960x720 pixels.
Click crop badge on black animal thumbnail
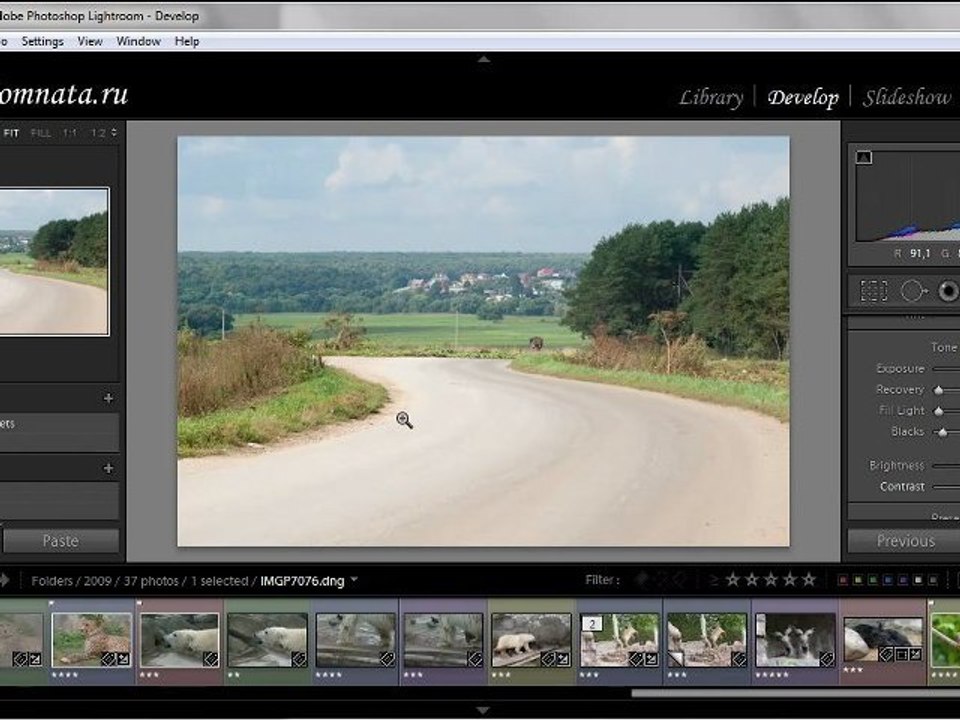901,654
